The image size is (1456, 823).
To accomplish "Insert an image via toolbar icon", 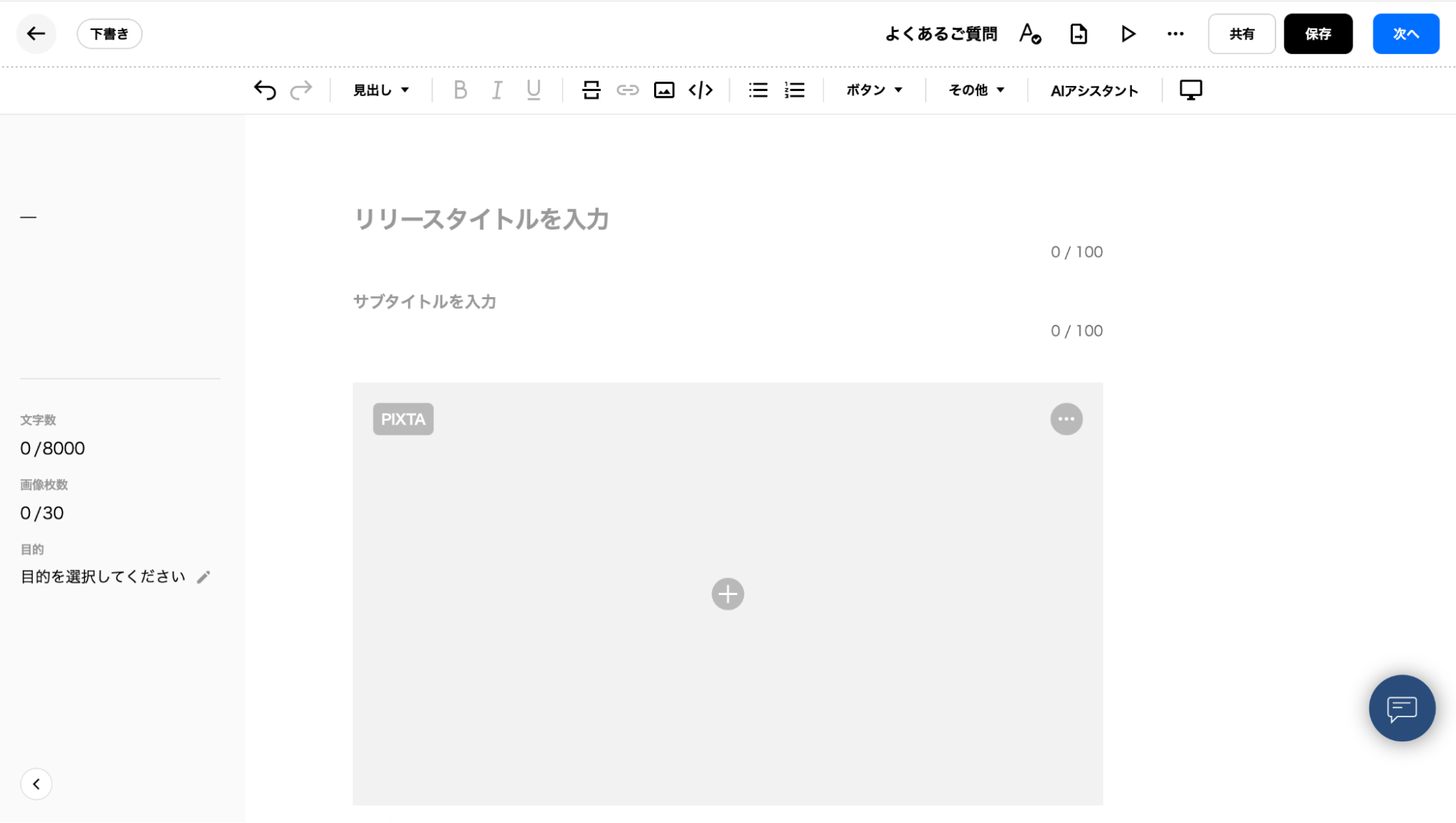I will click(664, 90).
